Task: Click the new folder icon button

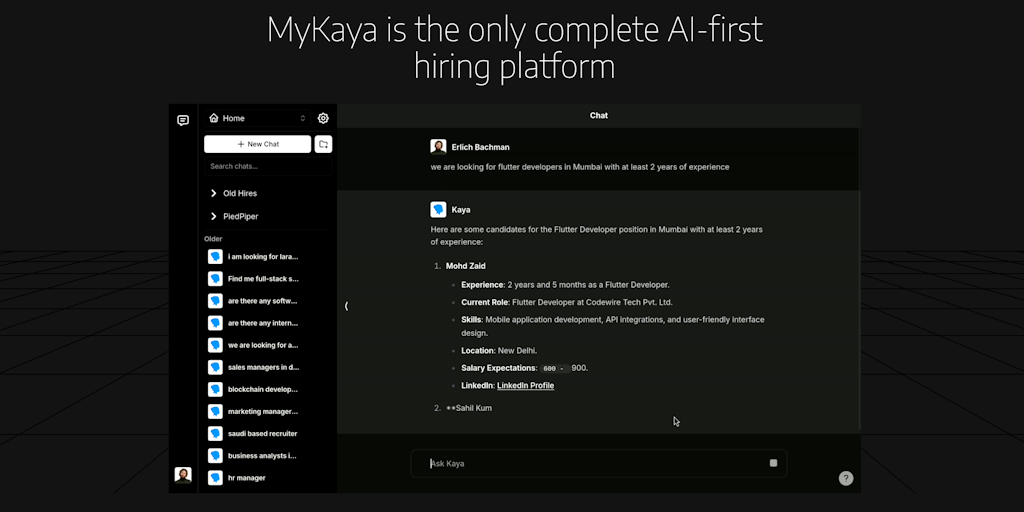Action: [x=323, y=144]
